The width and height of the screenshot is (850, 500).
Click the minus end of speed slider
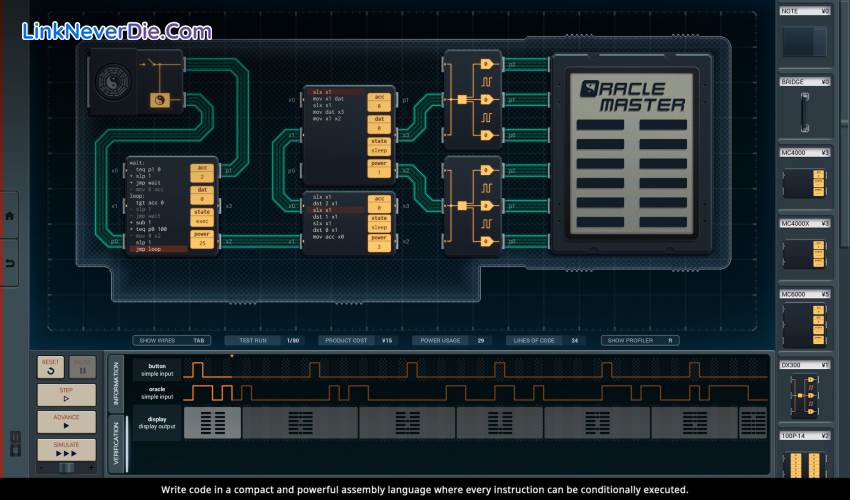(x=42, y=467)
